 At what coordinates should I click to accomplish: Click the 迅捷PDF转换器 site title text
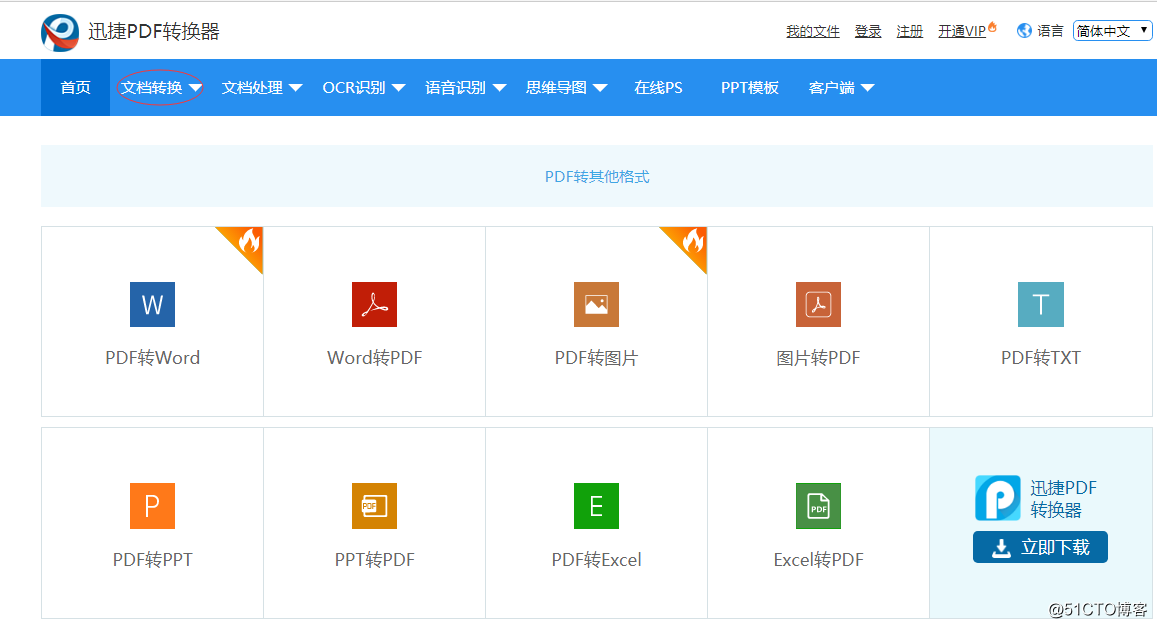pos(153,32)
